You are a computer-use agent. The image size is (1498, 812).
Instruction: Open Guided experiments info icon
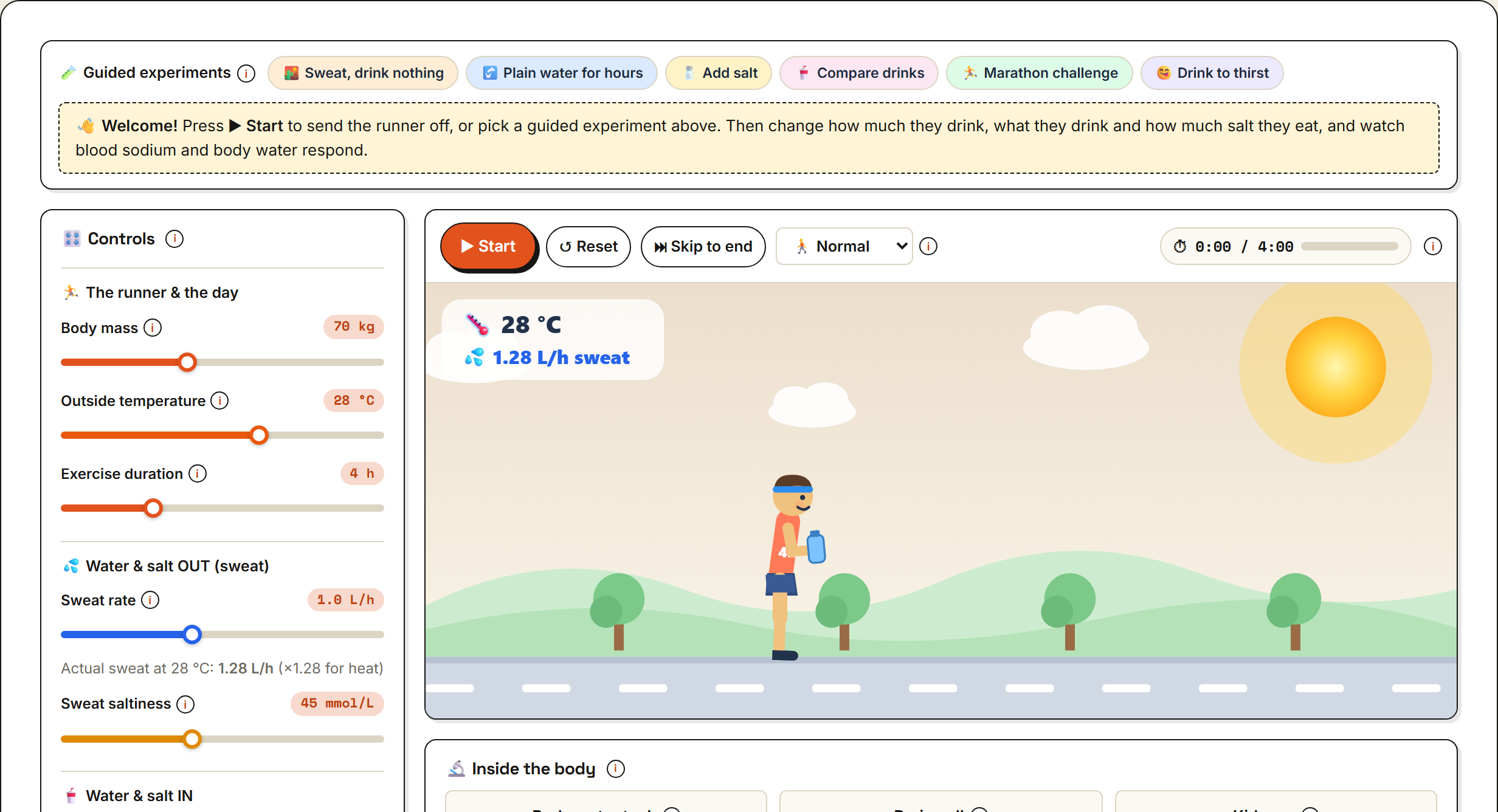click(246, 74)
